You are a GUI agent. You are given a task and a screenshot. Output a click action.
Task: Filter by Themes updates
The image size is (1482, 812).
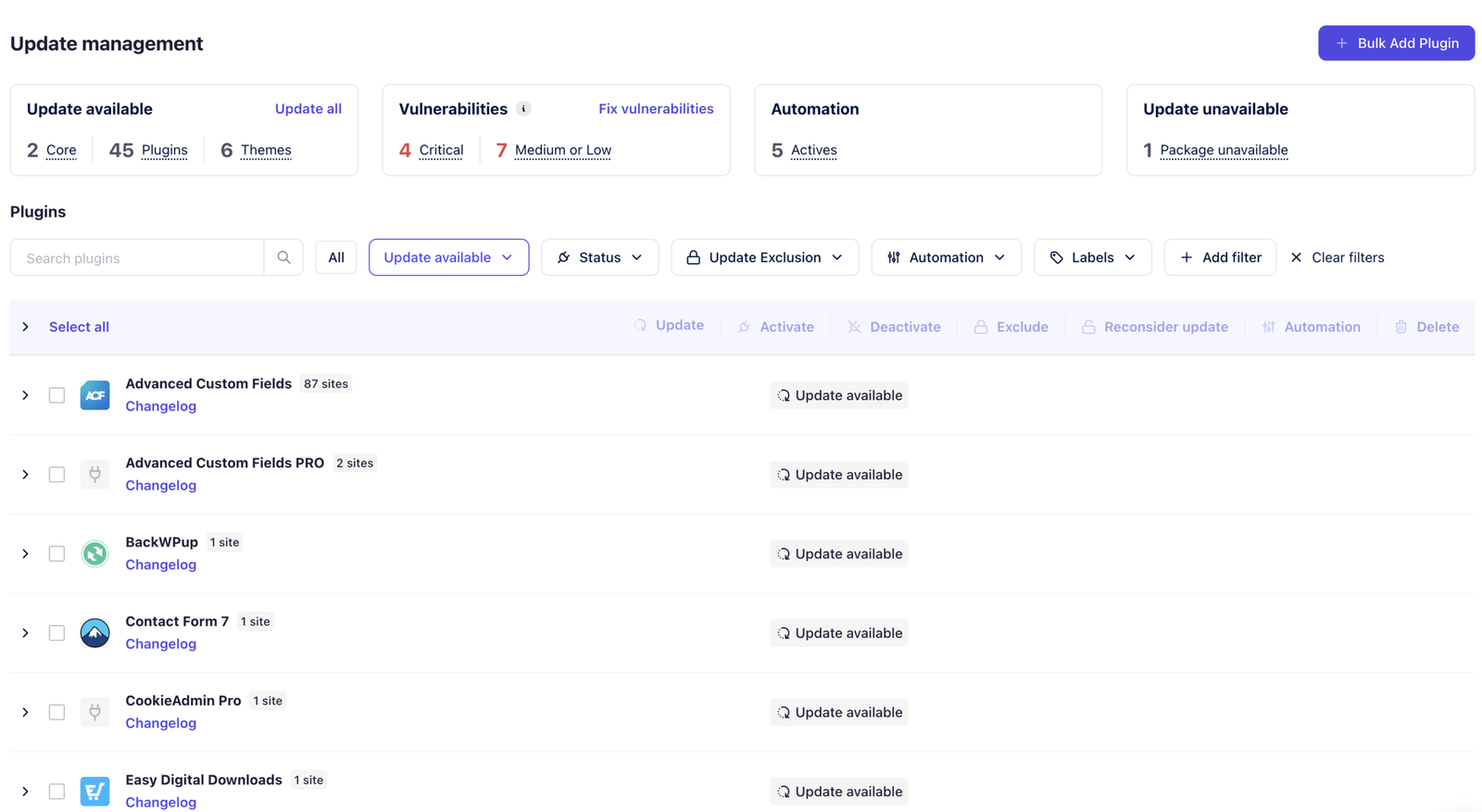pyautogui.click(x=266, y=150)
